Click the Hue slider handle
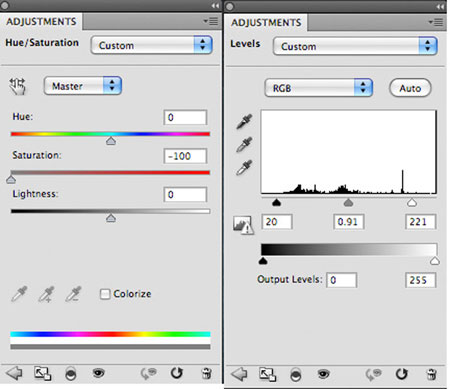This screenshot has height=389, width=450. pyautogui.click(x=111, y=141)
